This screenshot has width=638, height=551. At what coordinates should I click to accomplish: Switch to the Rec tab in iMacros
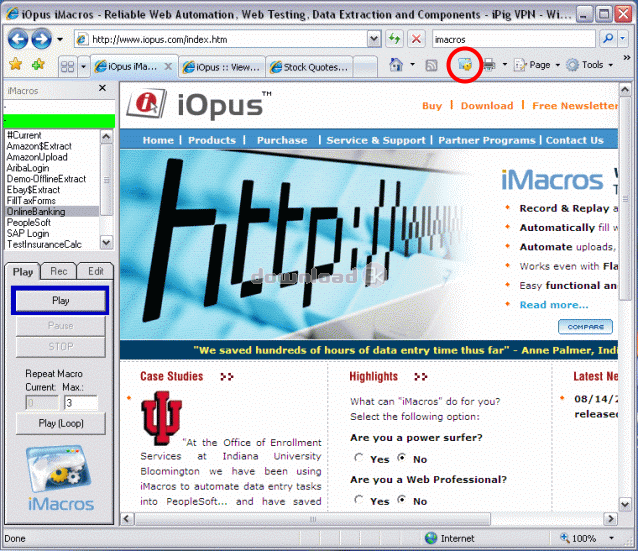coord(59,271)
